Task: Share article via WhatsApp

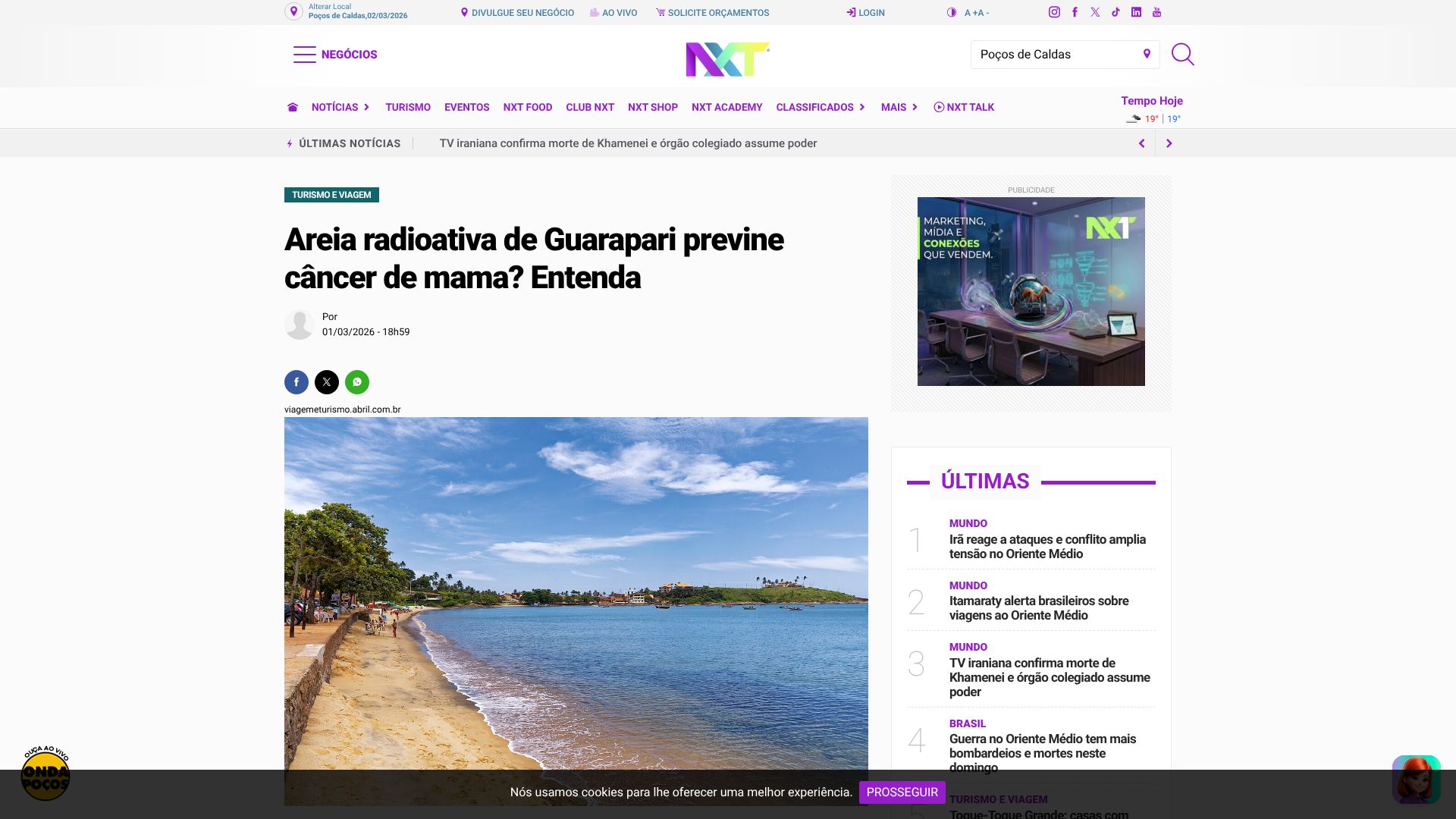Action: click(357, 382)
